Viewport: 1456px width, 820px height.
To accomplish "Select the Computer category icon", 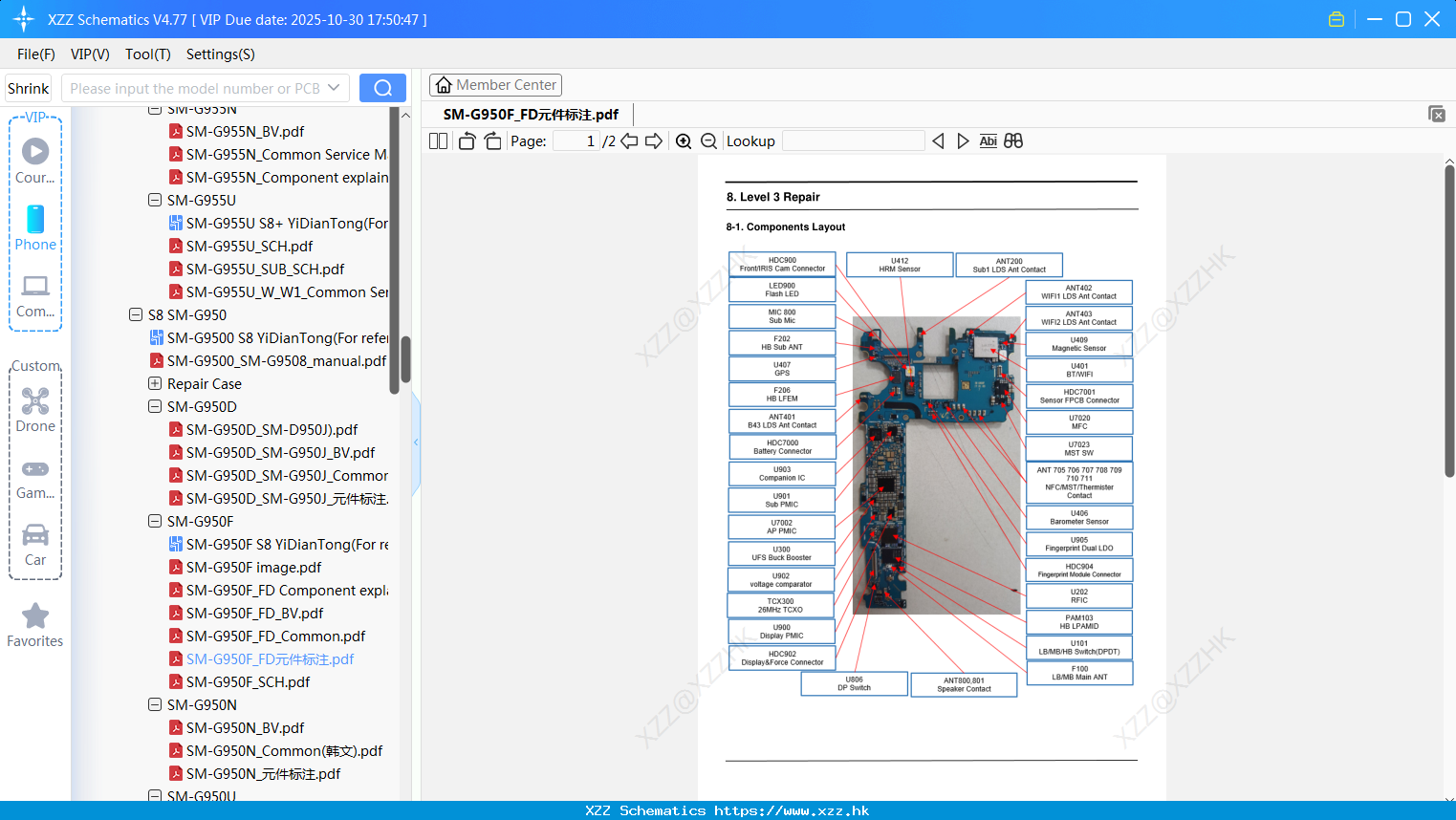I will point(35,295).
